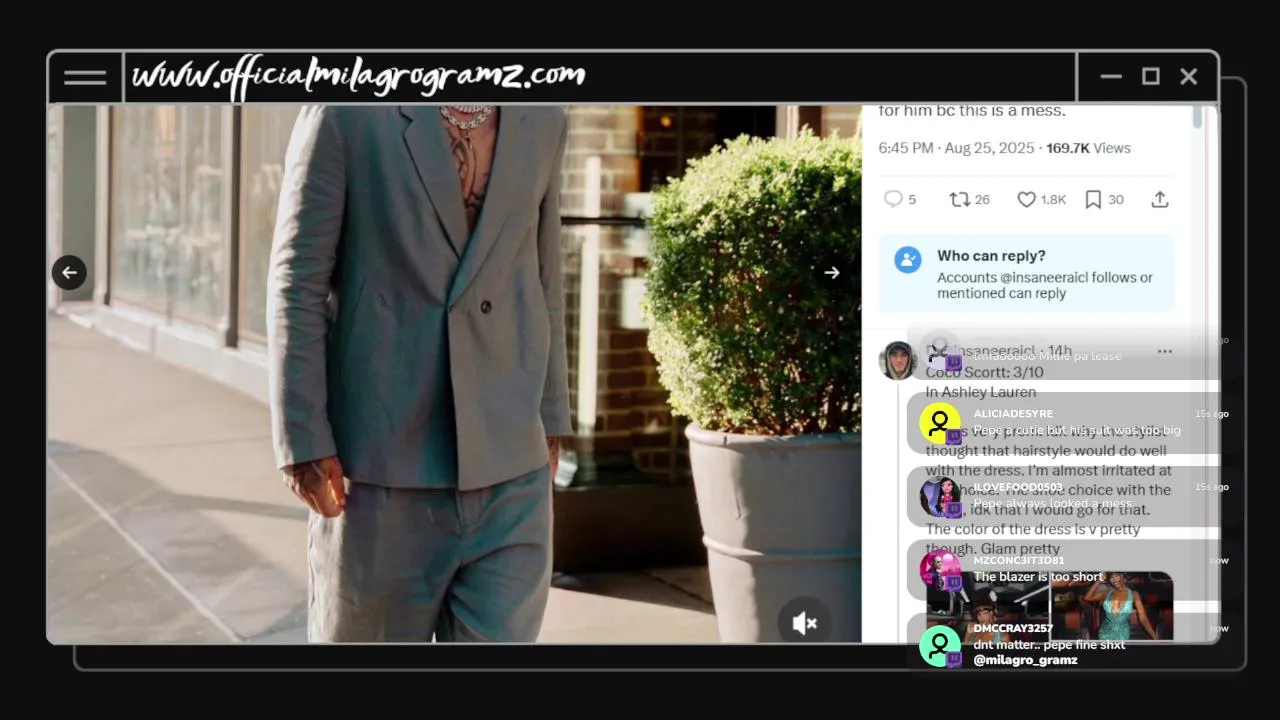1280x720 pixels.
Task: Select the DMCCRAY3257 chat username
Action: 1013,628
